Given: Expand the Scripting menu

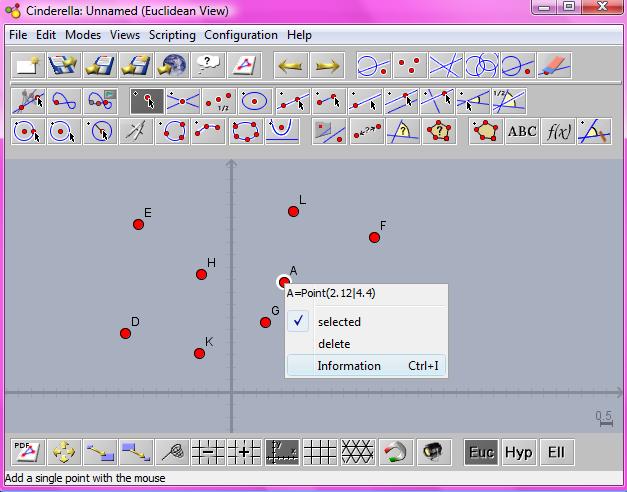Looking at the screenshot, I should tap(172, 35).
